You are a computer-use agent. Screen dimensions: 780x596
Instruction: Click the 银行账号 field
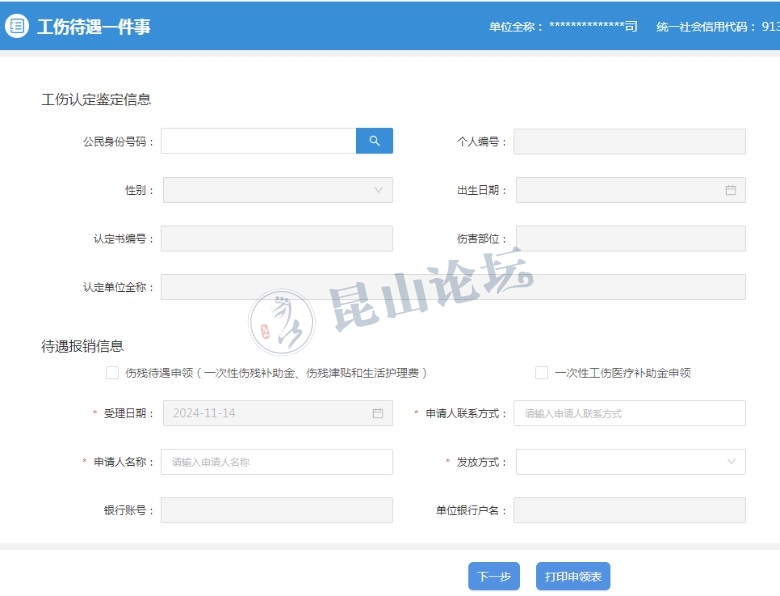click(x=276, y=510)
